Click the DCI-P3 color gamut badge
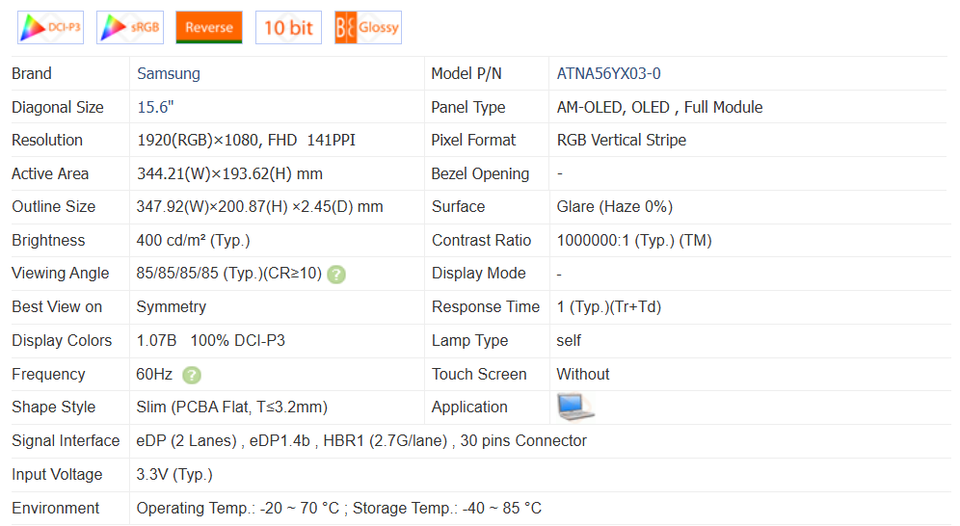960x526 pixels. click(50, 27)
